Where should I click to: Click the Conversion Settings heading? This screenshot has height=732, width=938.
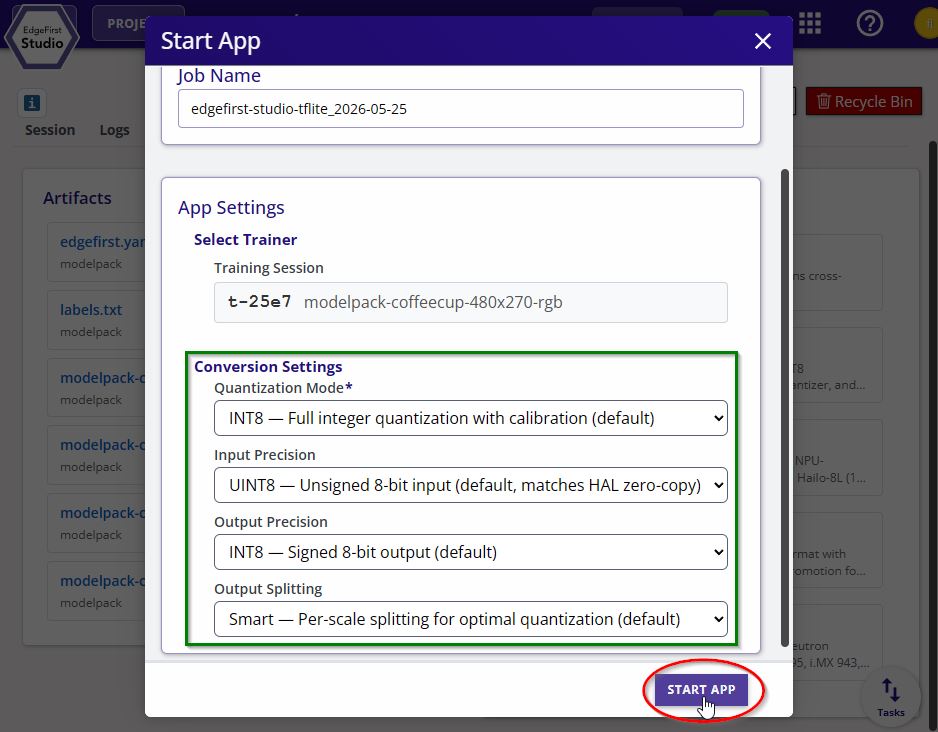point(268,367)
